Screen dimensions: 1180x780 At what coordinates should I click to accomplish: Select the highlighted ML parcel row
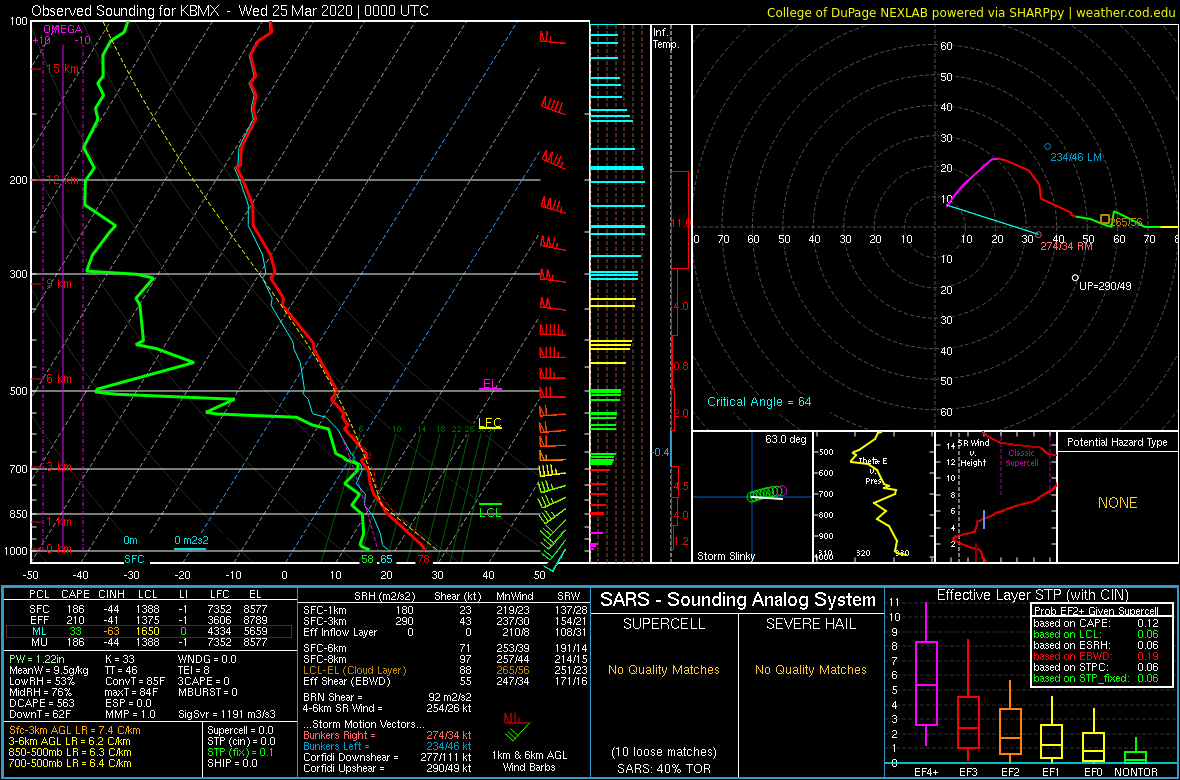coord(149,632)
